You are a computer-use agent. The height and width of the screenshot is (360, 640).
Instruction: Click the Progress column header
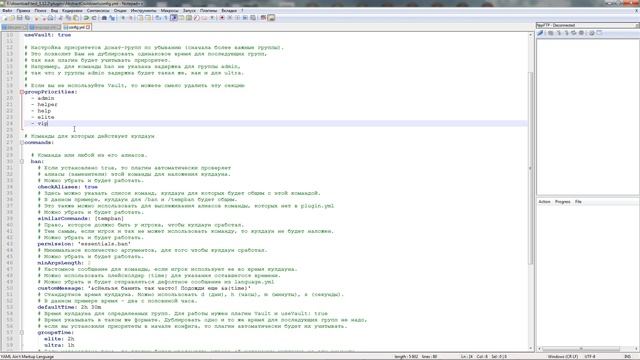click(x=562, y=202)
